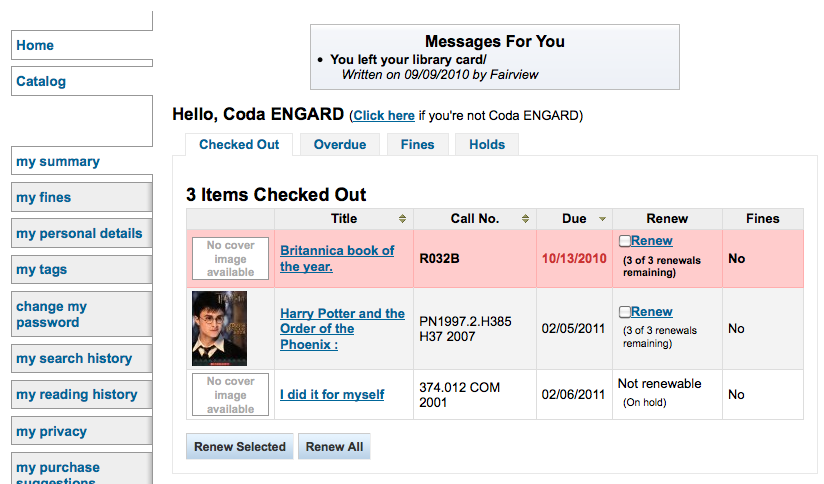Sort the table by Title column arrows
The width and height of the screenshot is (824, 484).
coord(402,219)
